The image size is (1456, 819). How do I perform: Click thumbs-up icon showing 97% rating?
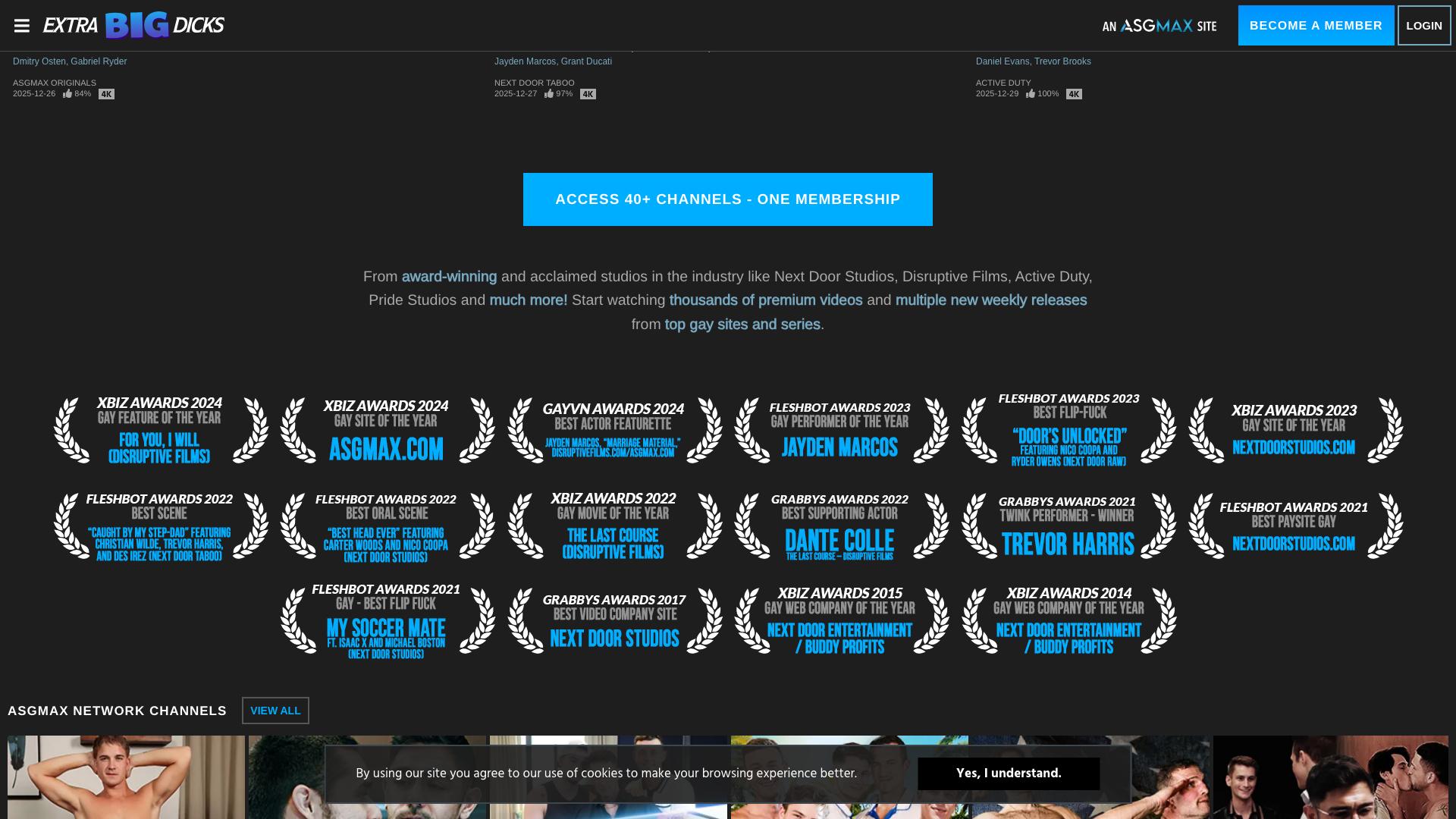click(x=549, y=94)
